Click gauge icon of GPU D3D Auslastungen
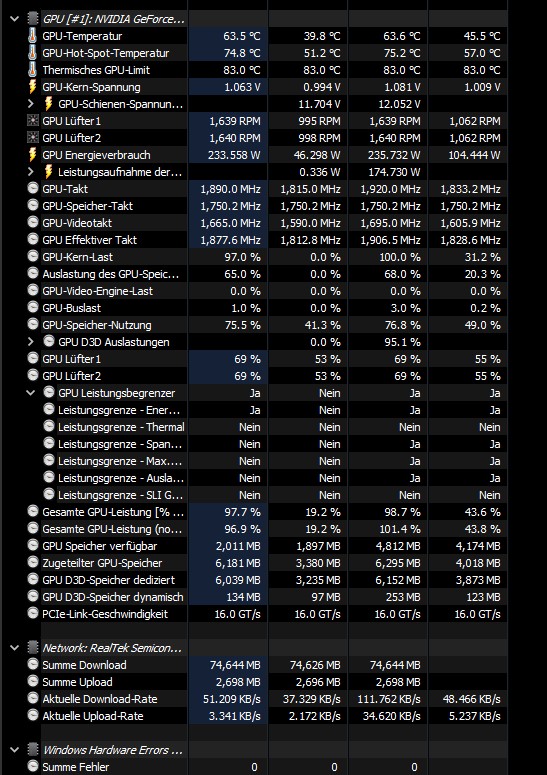The width and height of the screenshot is (547, 775). coord(48,342)
